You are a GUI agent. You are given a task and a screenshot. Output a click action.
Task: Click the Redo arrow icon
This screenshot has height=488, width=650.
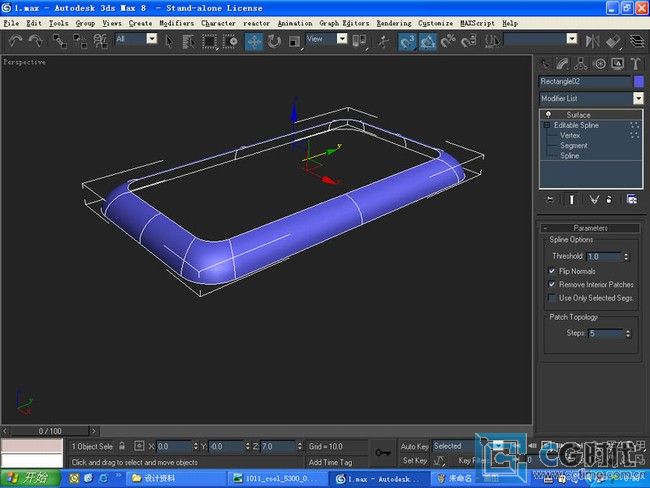tap(36, 41)
